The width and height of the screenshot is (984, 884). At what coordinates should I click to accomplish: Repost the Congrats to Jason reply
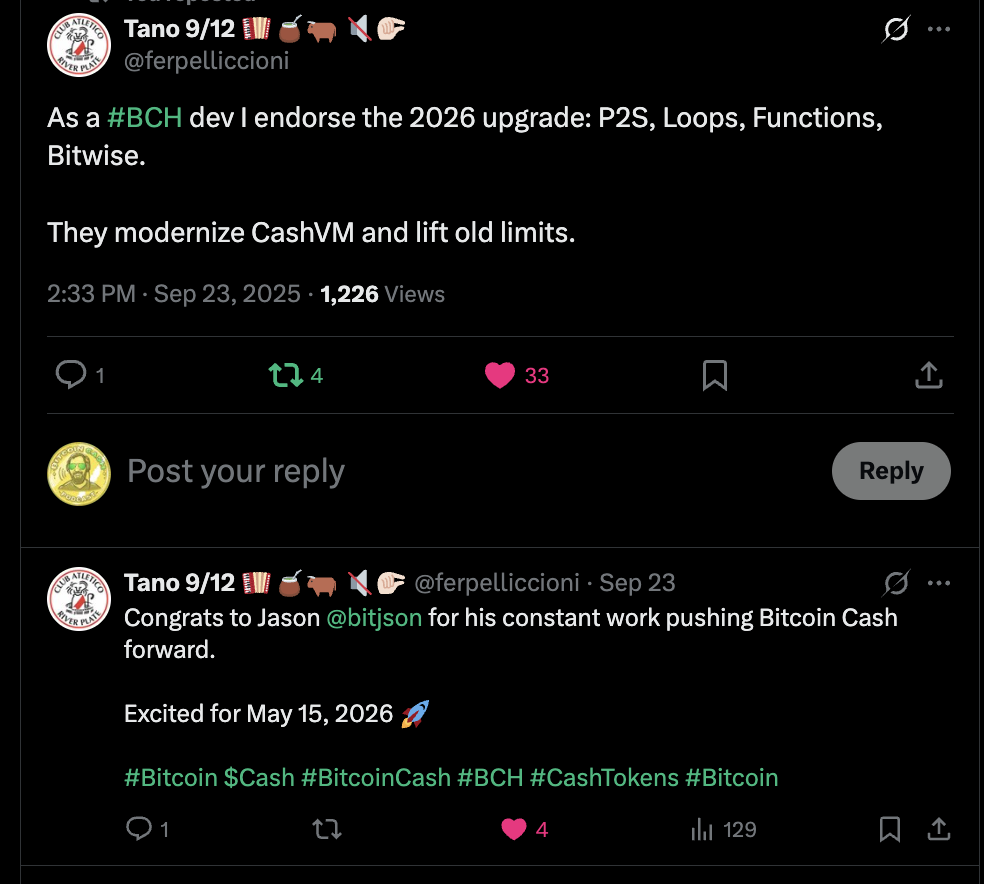(x=326, y=829)
